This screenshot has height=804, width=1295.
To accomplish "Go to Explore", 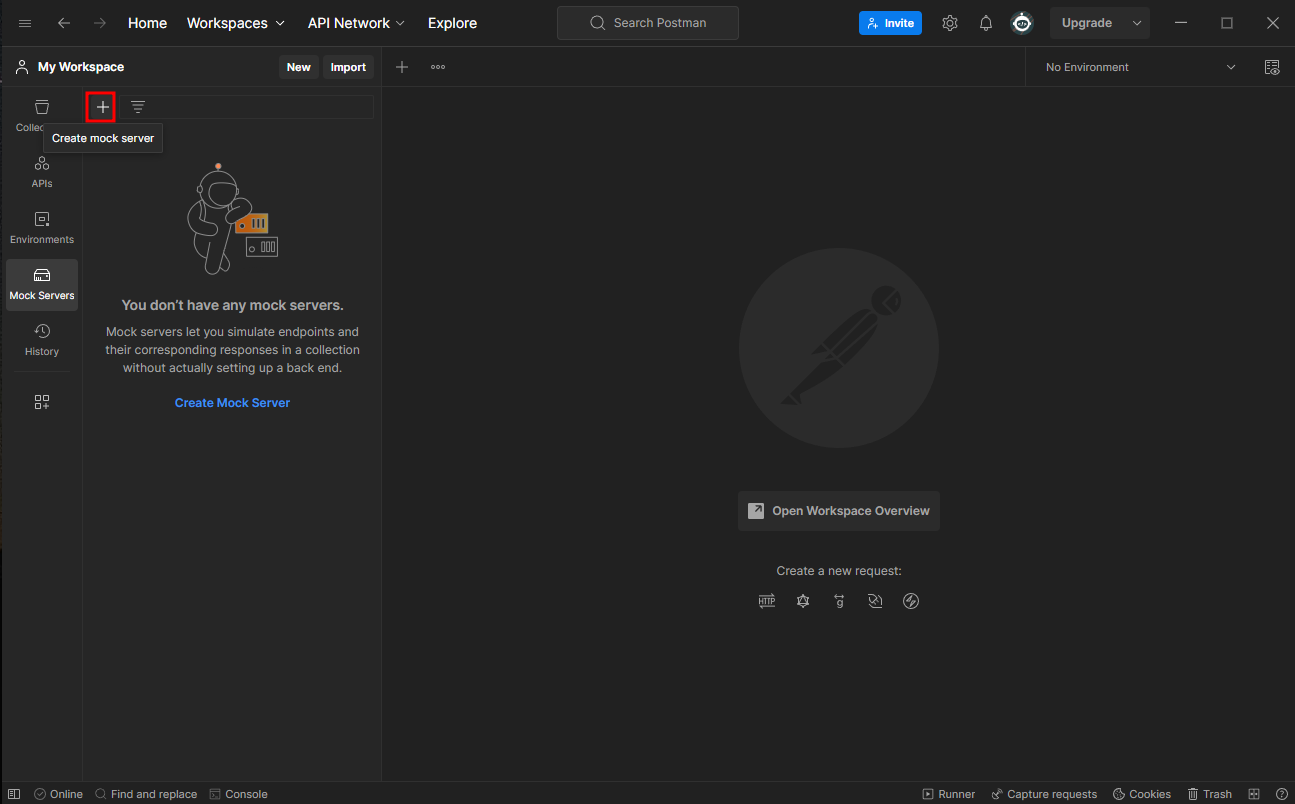I will [x=452, y=23].
